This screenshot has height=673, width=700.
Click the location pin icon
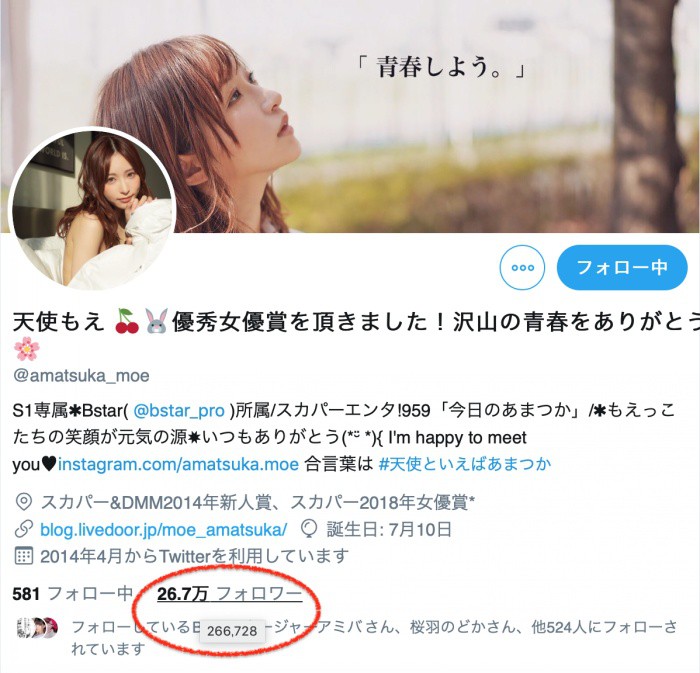pyautogui.click(x=23, y=503)
